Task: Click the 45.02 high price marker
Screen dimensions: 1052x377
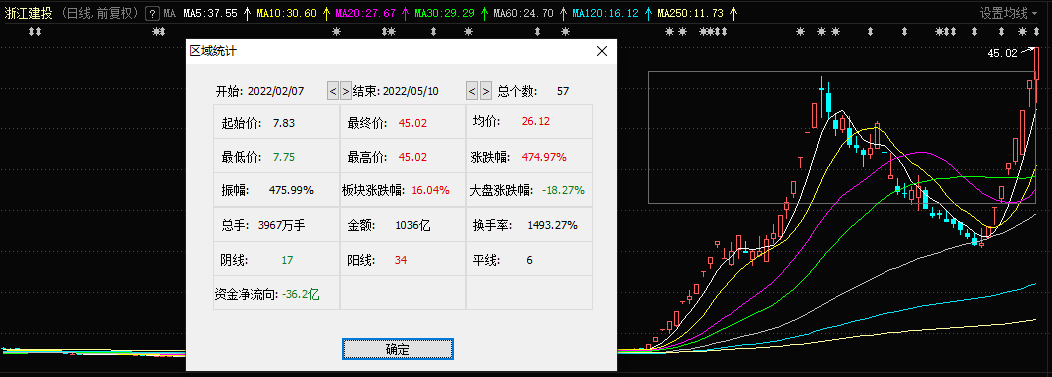Action: click(x=1002, y=53)
